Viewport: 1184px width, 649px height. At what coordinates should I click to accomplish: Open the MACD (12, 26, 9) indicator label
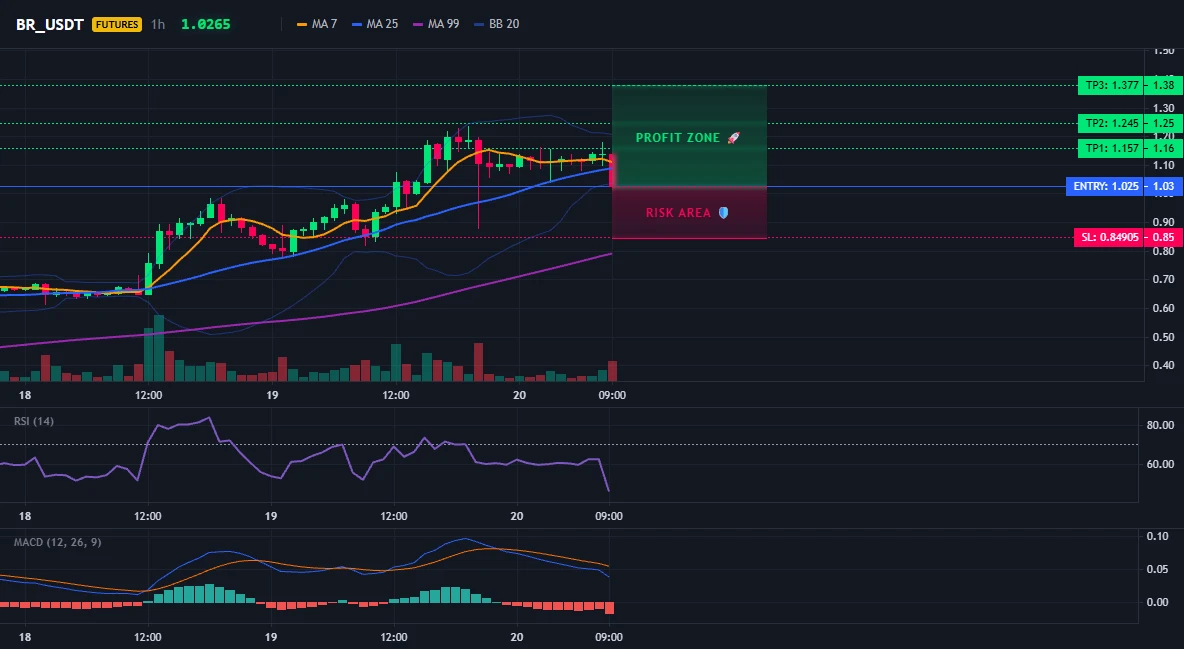coord(57,542)
